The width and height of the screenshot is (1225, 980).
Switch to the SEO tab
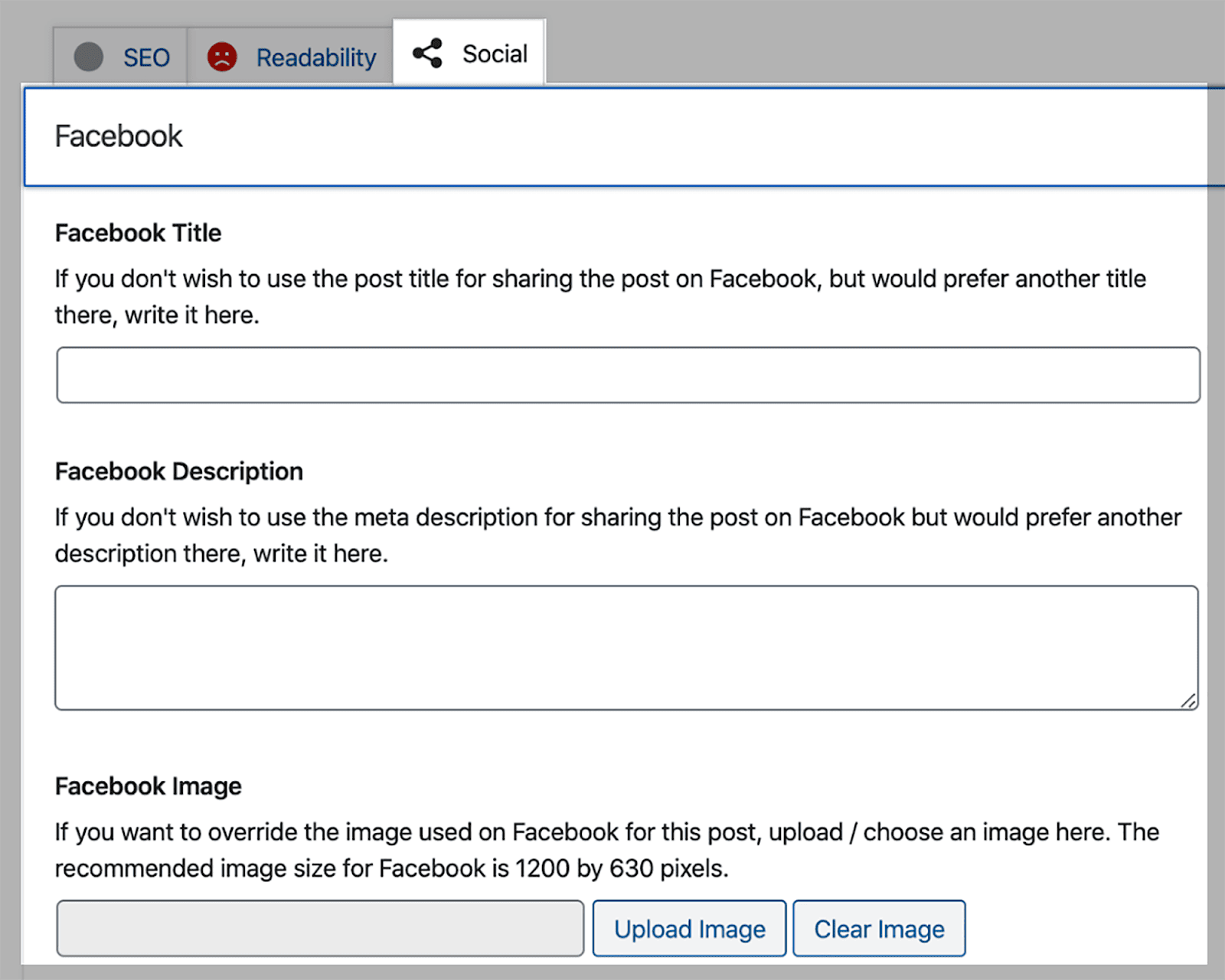pos(145,57)
